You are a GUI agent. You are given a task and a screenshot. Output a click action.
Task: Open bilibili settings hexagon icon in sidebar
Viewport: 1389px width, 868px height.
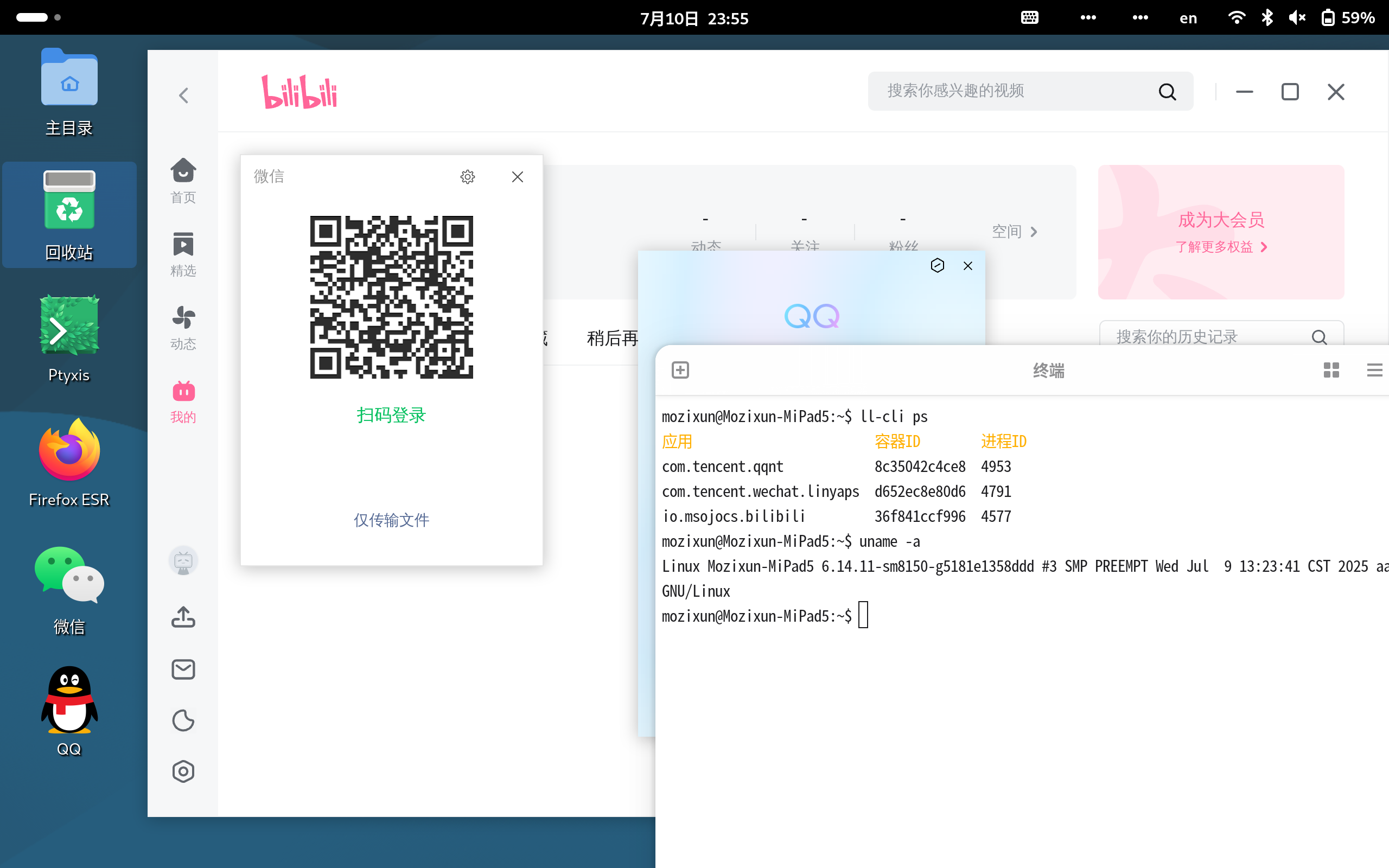coord(183,771)
